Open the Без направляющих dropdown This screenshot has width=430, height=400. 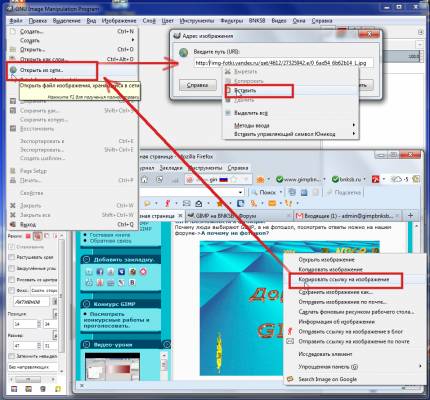point(33,367)
